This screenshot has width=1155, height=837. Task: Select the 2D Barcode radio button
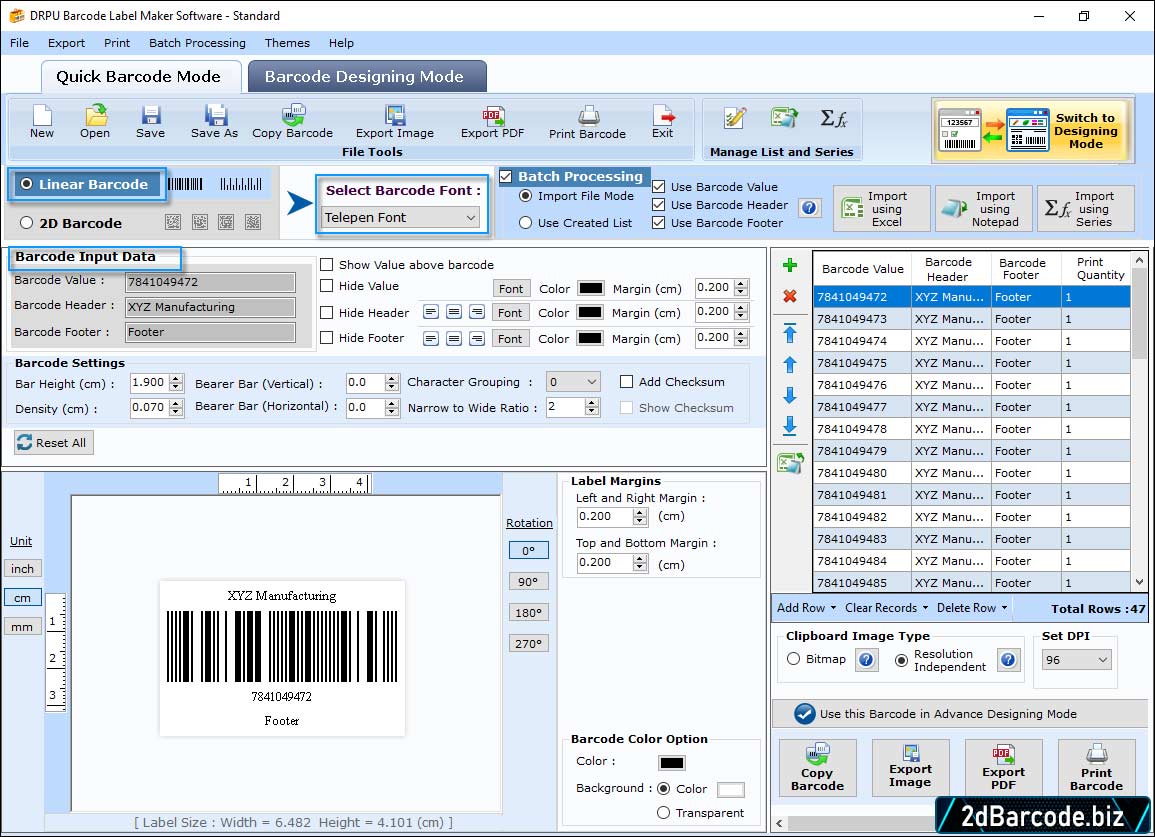pos(27,223)
